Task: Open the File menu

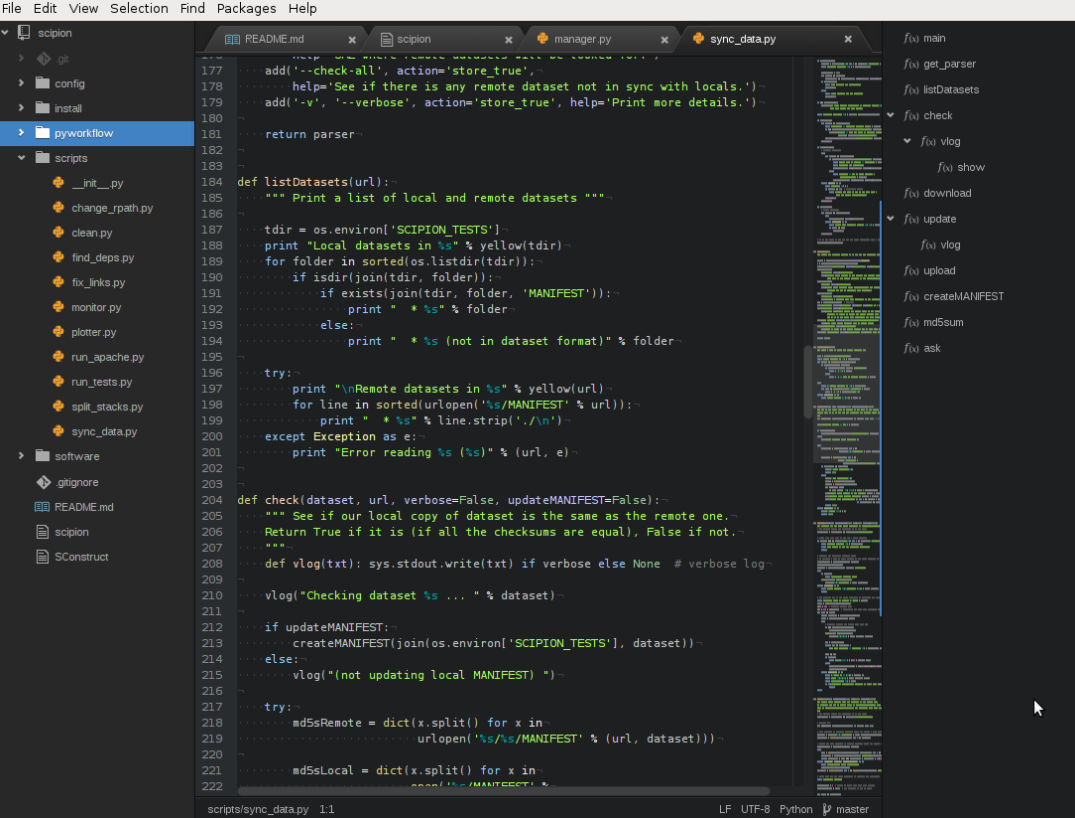Action: (12, 8)
